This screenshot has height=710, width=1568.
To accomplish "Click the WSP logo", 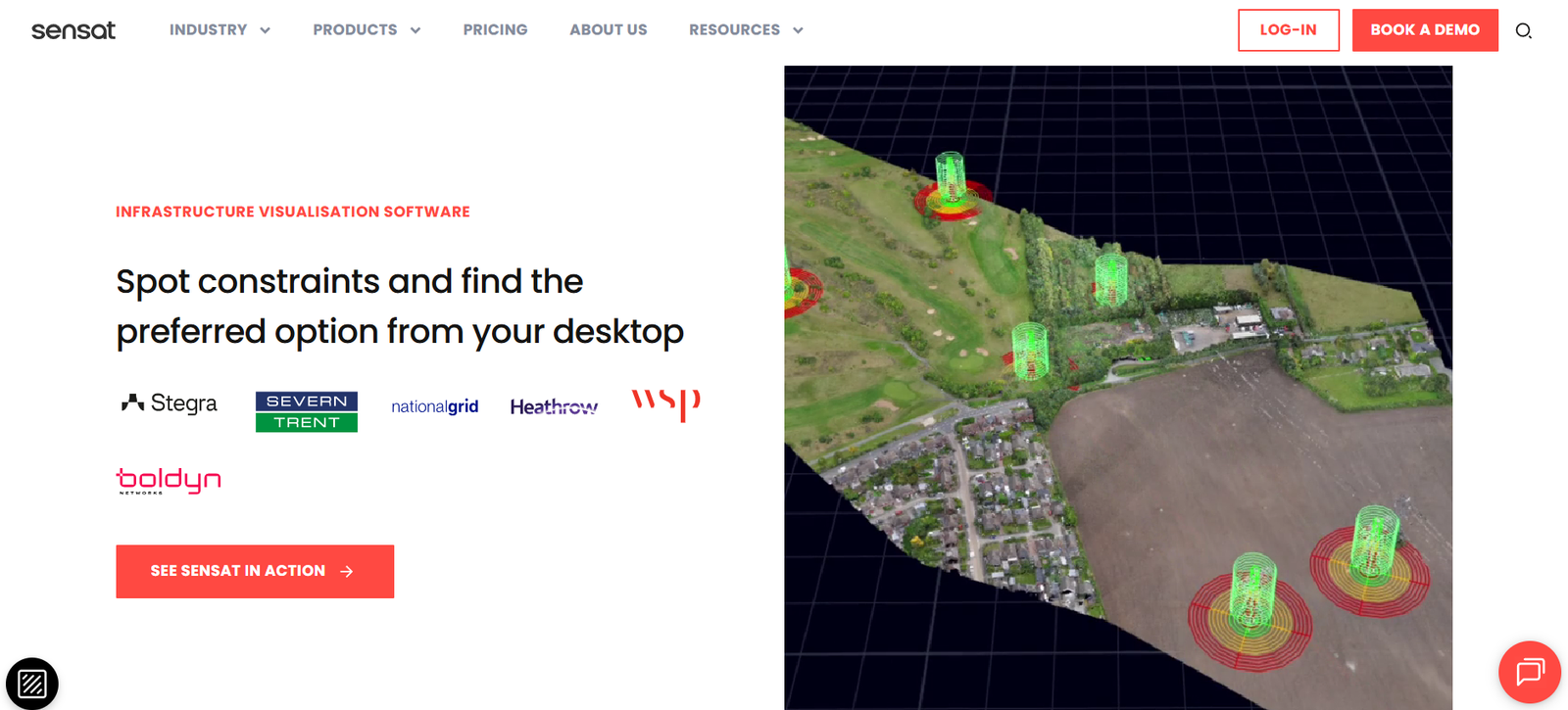I will point(665,403).
